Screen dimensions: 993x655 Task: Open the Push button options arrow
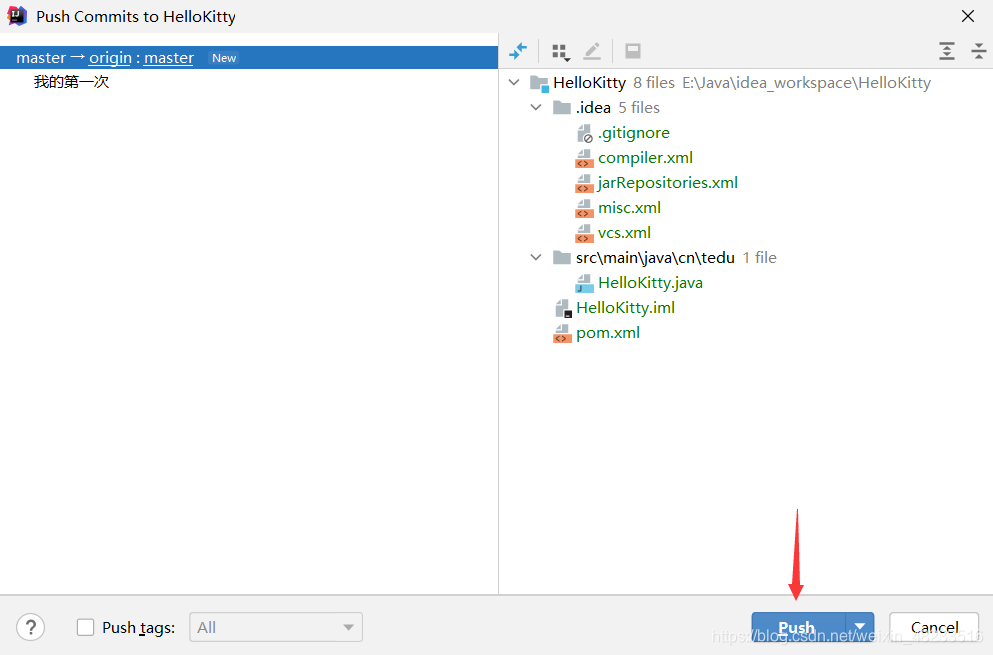point(859,627)
